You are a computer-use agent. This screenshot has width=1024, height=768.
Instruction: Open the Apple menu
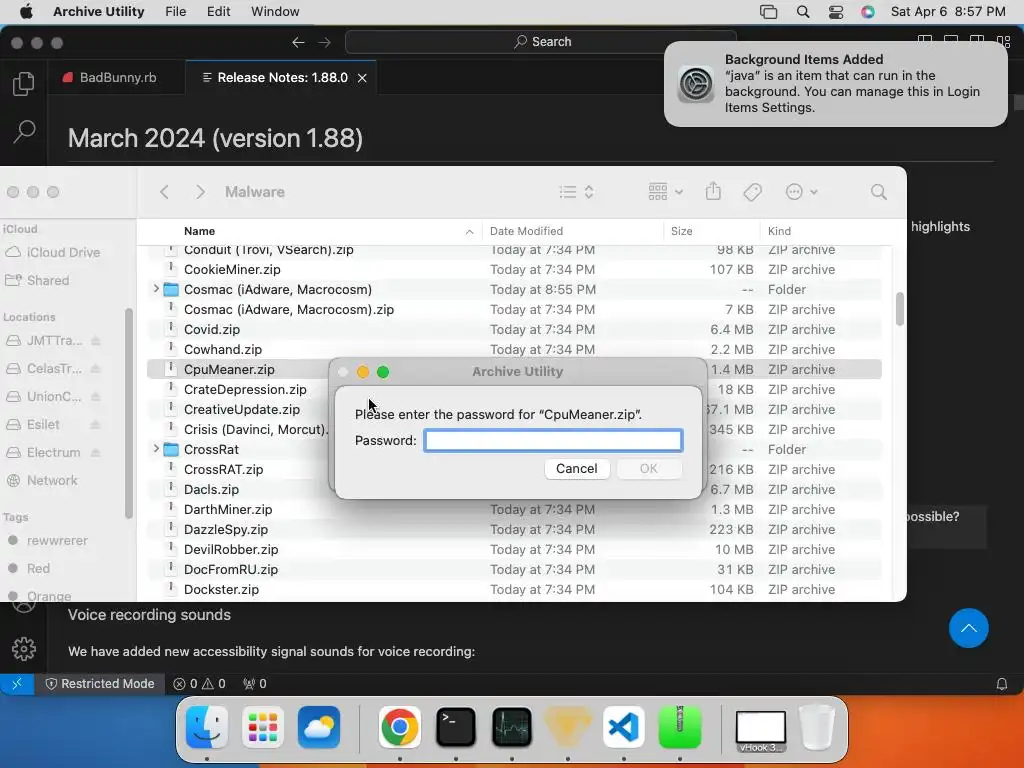26,12
